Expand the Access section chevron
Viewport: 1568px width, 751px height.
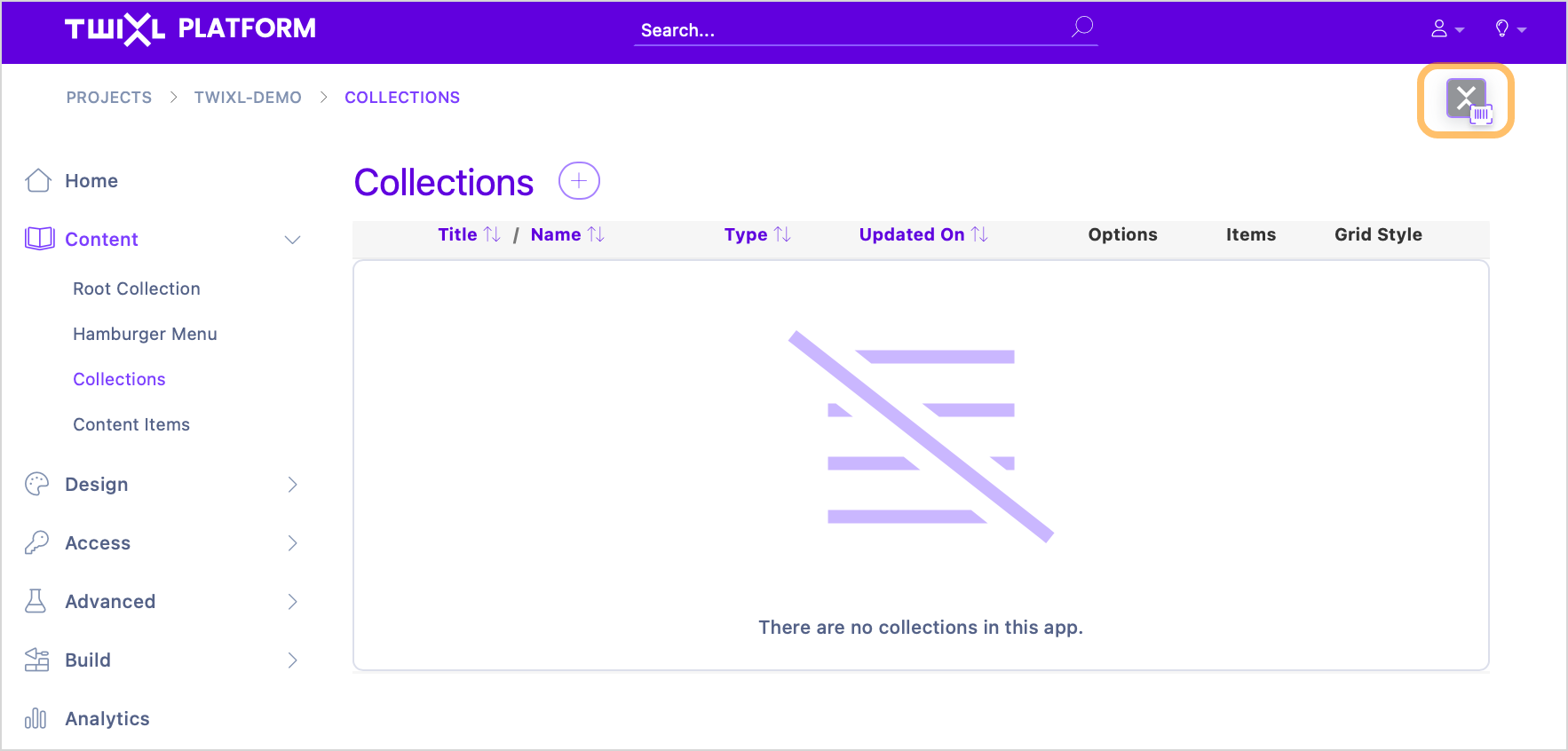click(x=292, y=543)
